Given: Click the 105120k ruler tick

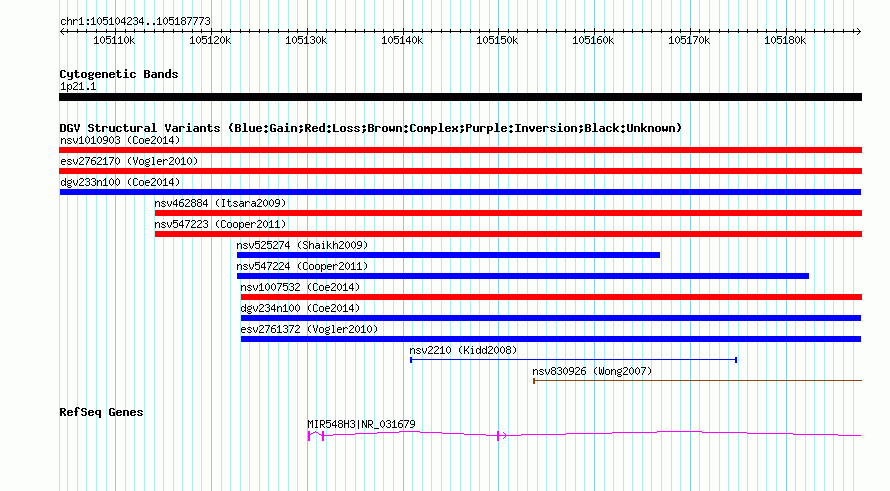Looking at the screenshot, I should click(211, 40).
